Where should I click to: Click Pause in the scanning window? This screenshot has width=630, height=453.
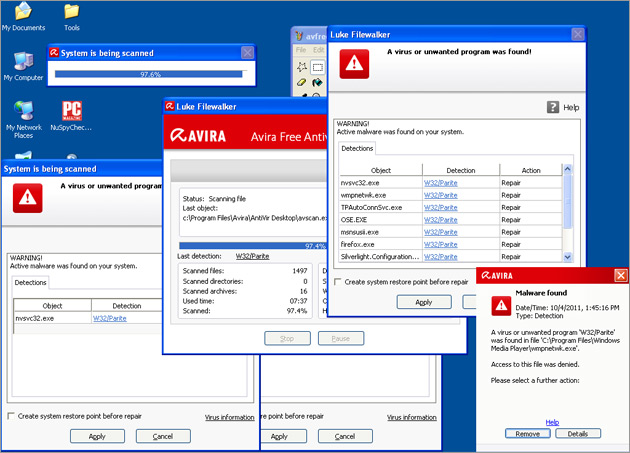click(341, 338)
